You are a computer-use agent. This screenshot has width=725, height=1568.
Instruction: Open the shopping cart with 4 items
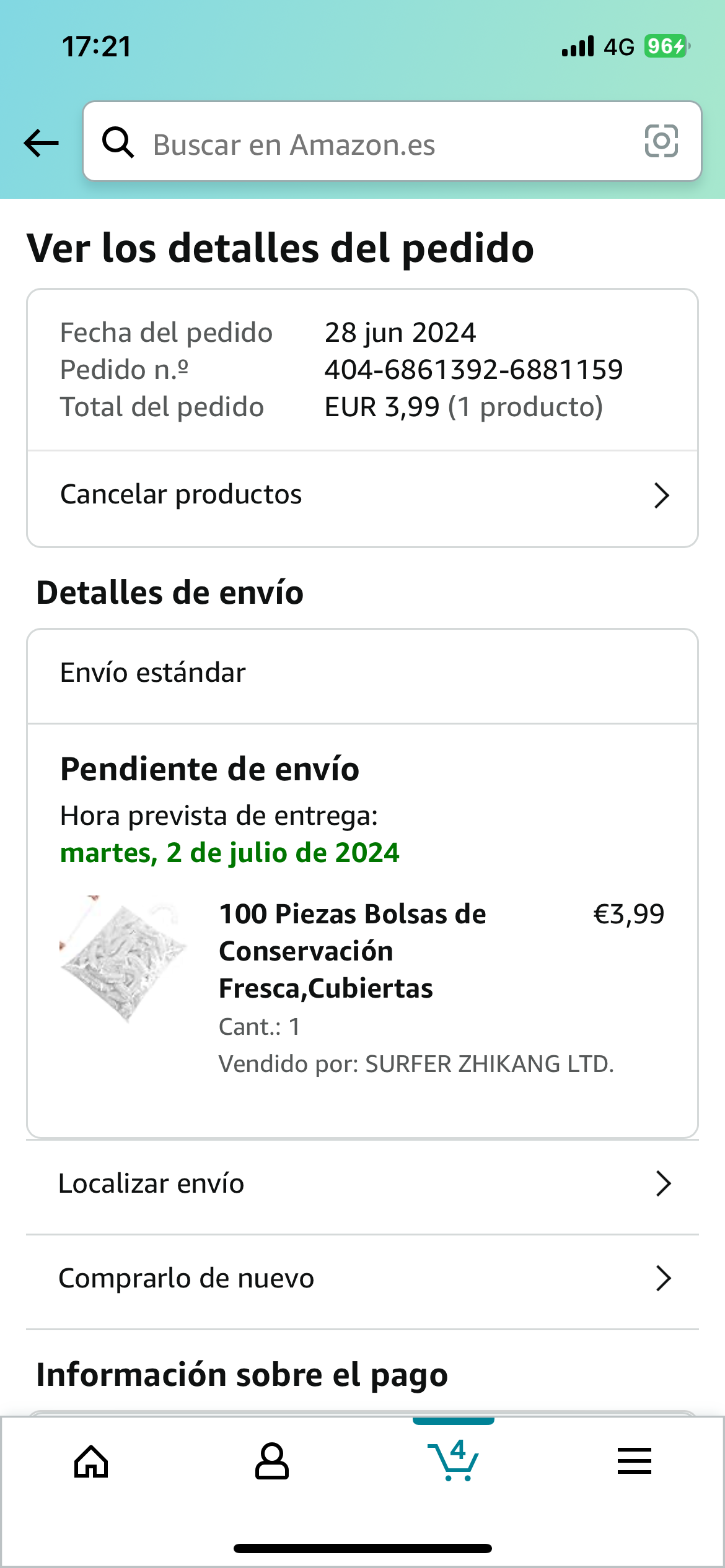[454, 1460]
